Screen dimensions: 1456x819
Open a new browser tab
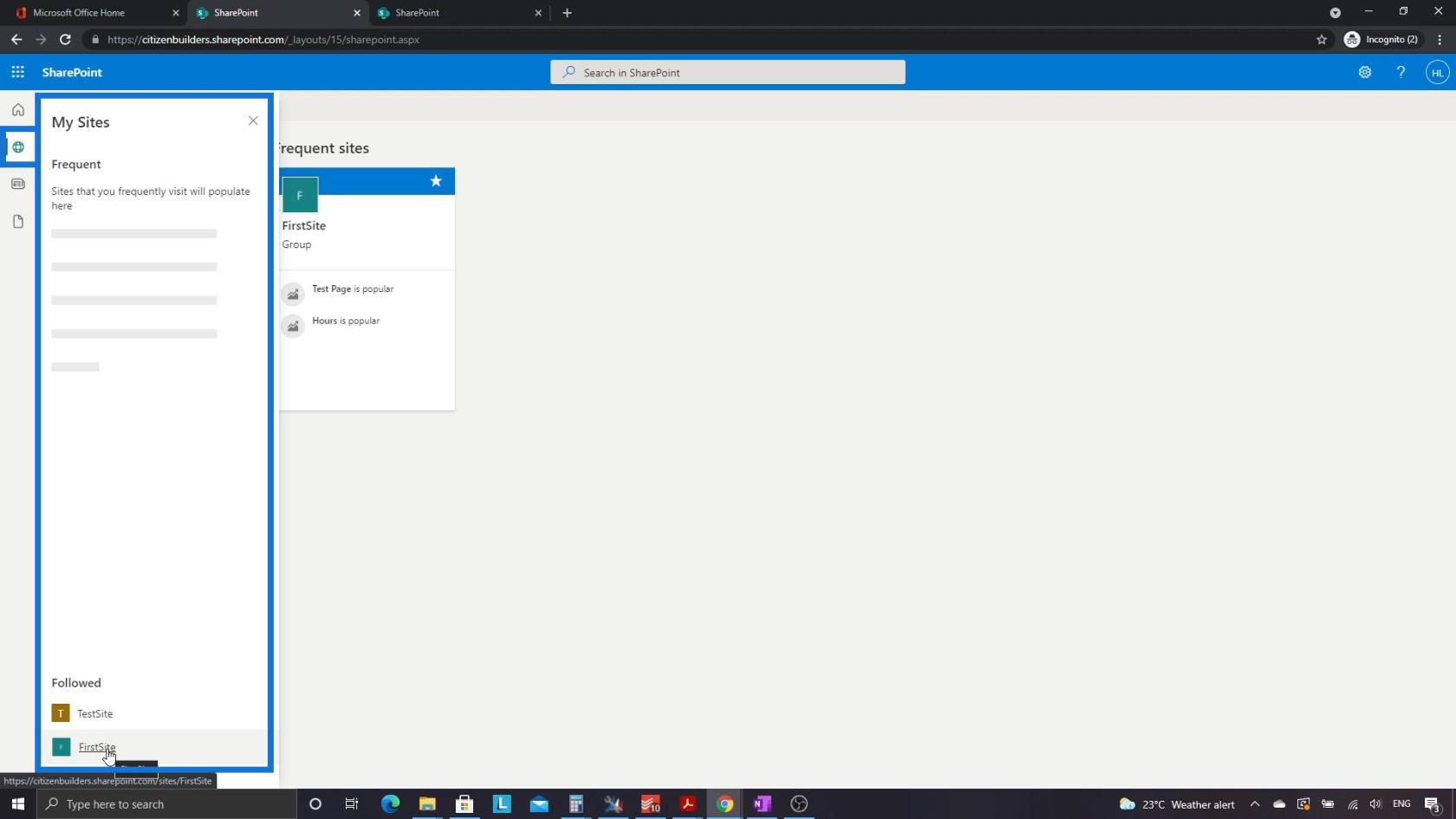[567, 13]
